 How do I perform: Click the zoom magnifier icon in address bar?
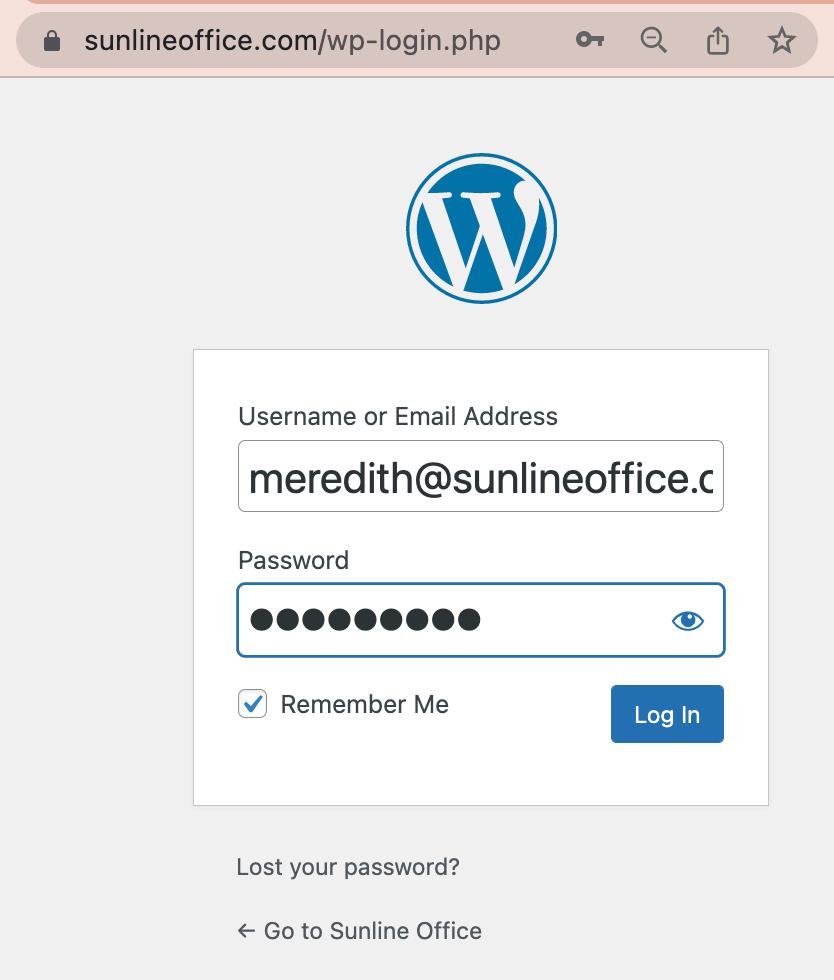click(x=654, y=40)
